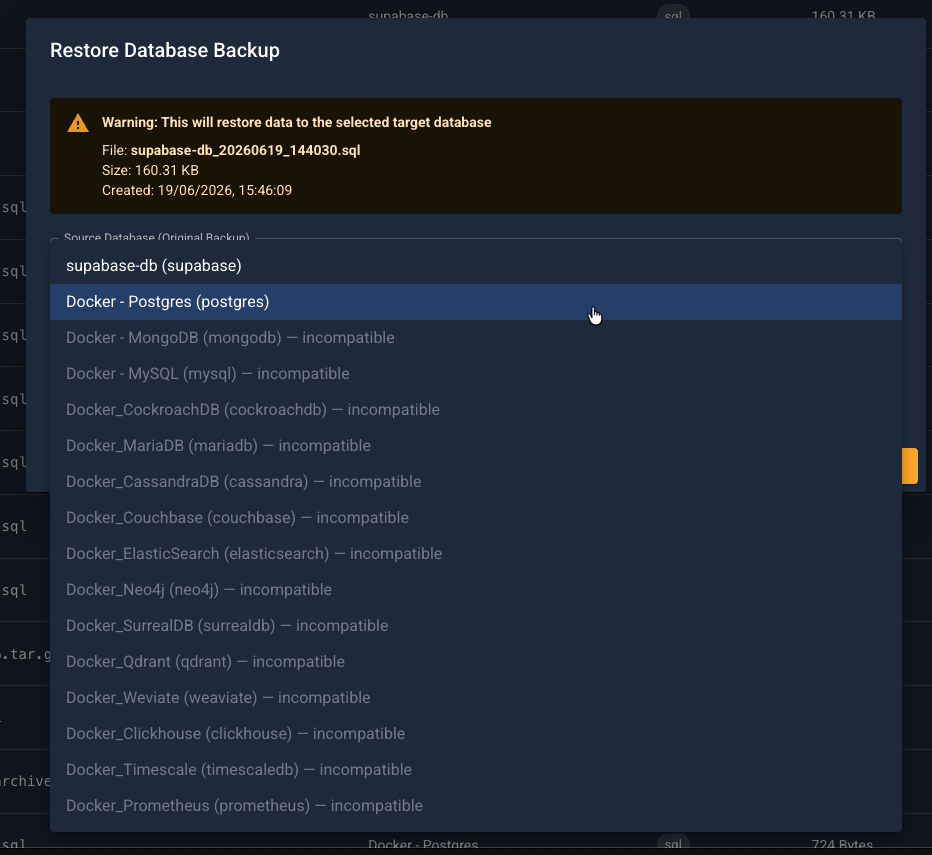Screen dimensions: 932x855
Task: Click Docker_SurrealDB incompatible option
Action: pyautogui.click(x=476, y=625)
